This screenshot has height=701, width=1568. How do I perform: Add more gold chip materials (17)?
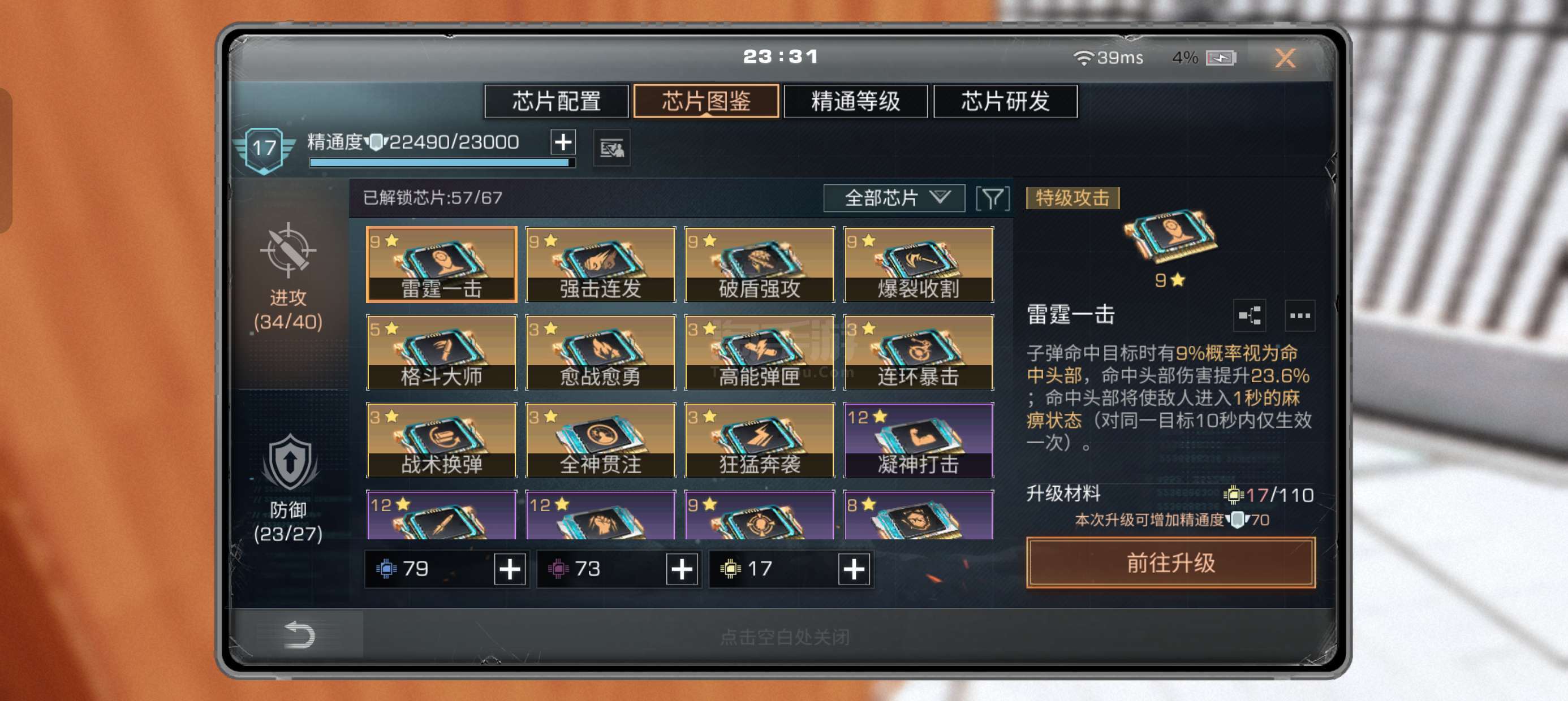tap(854, 570)
